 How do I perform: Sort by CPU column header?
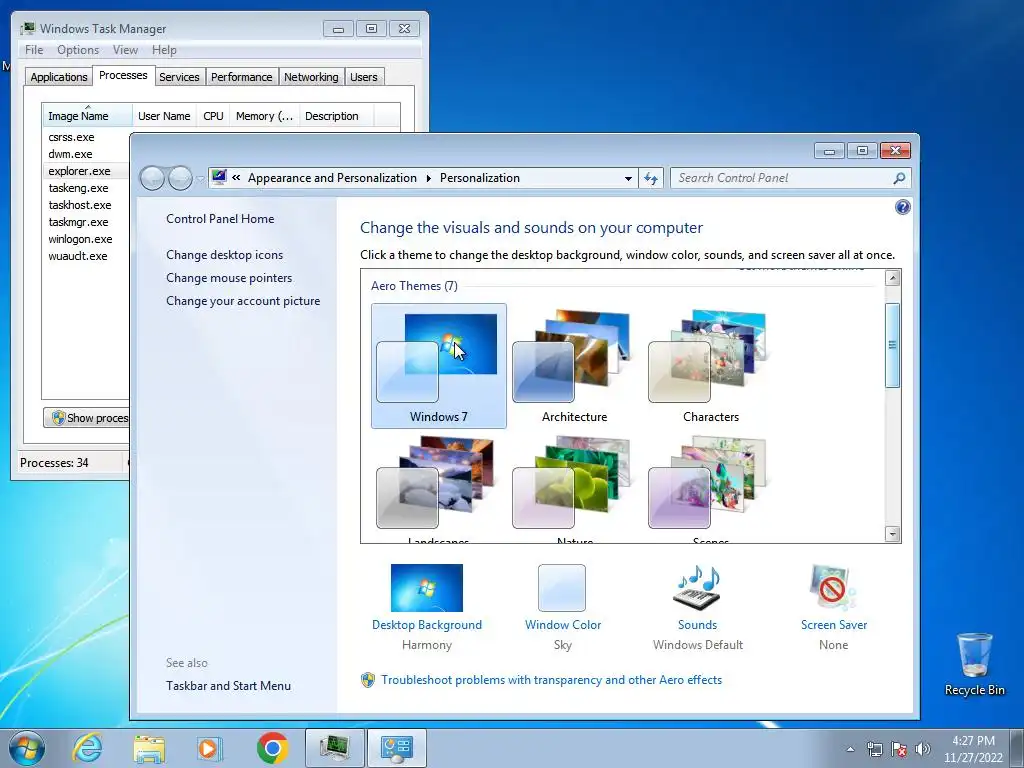213,116
